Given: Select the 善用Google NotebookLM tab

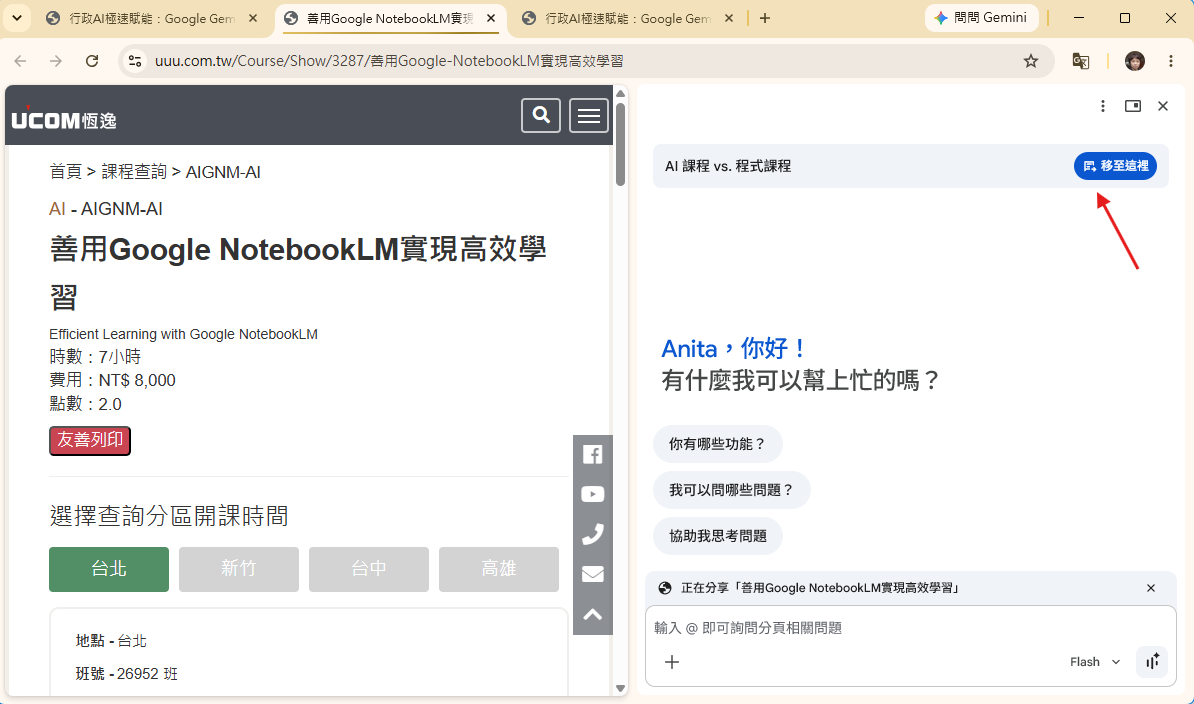Looking at the screenshot, I should [x=388, y=18].
